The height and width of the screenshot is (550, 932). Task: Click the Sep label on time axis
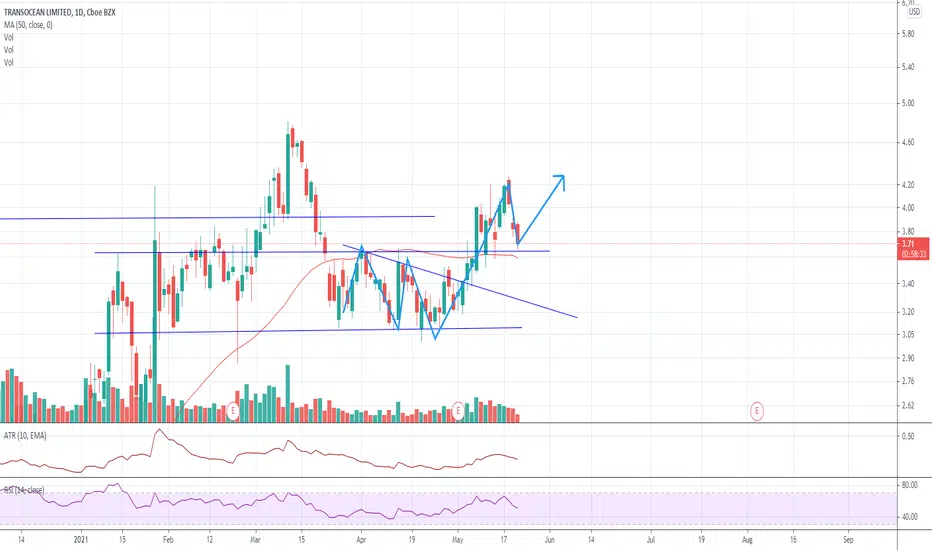[848, 540]
